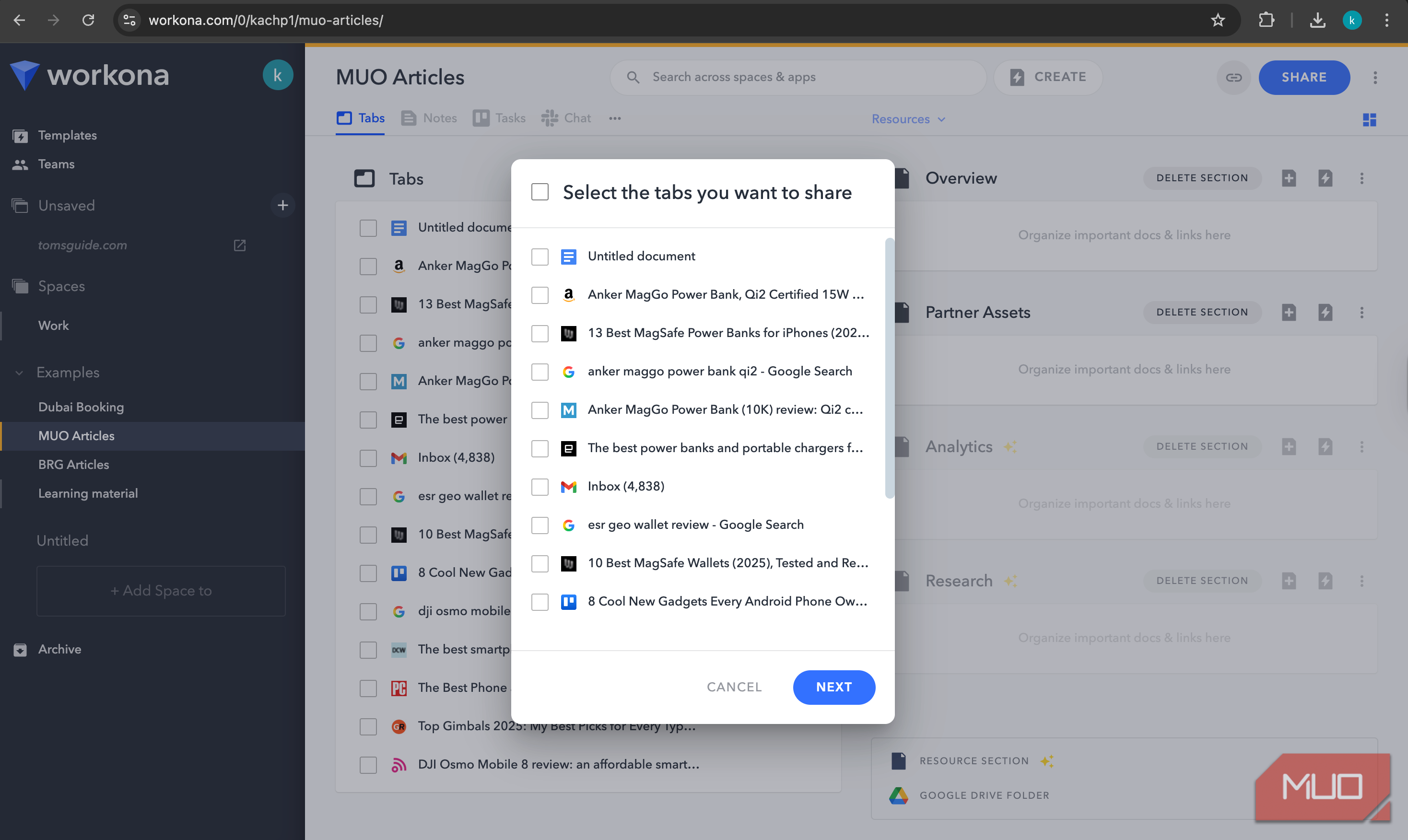Open browser downloads icon
This screenshot has width=1408, height=840.
pyautogui.click(x=1317, y=21)
